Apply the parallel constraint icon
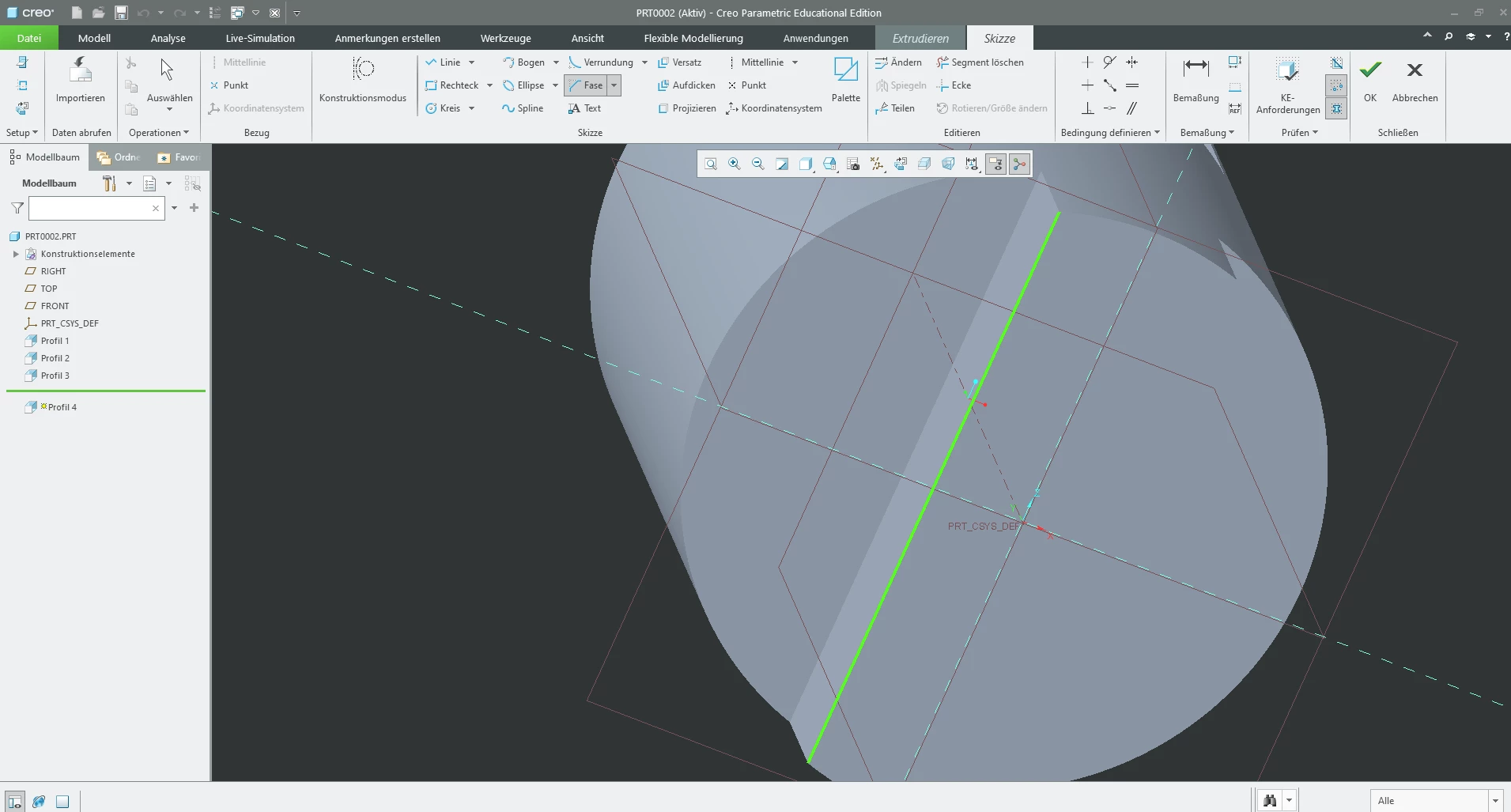Screen dimensions: 1511x812 click(1132, 108)
